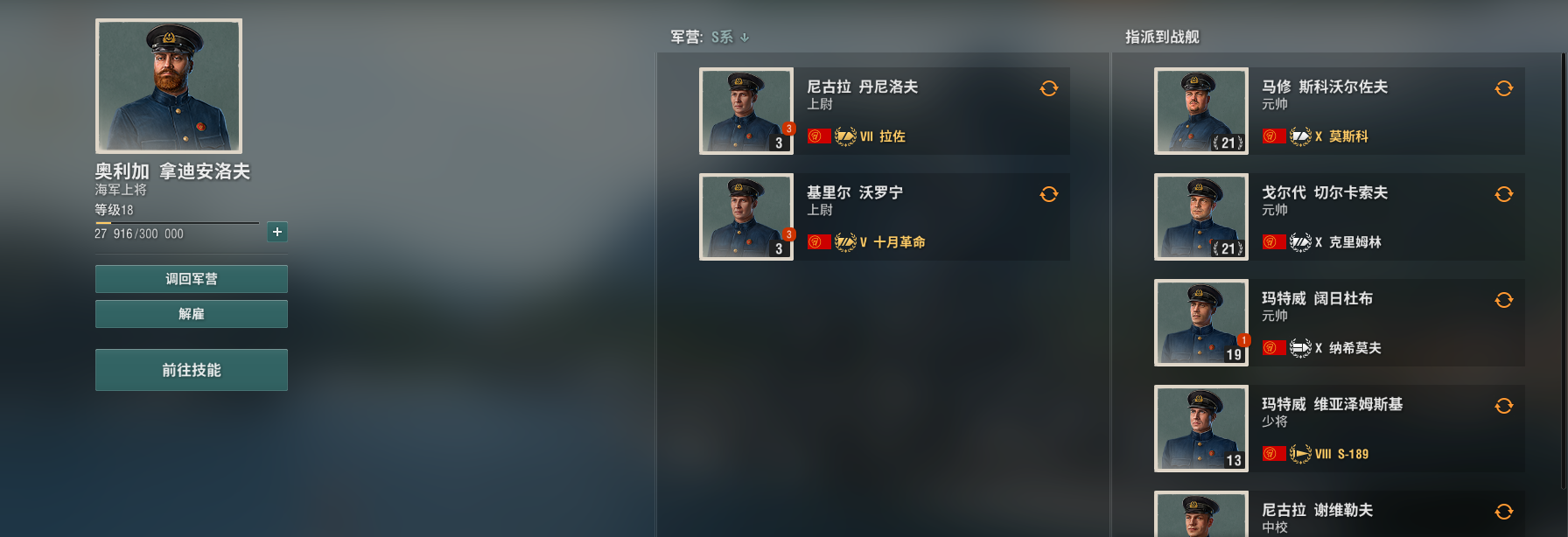This screenshot has width=1568, height=537.
Task: Click swap icon for 马修 斯科沃尔佐夫
Action: (x=1503, y=88)
